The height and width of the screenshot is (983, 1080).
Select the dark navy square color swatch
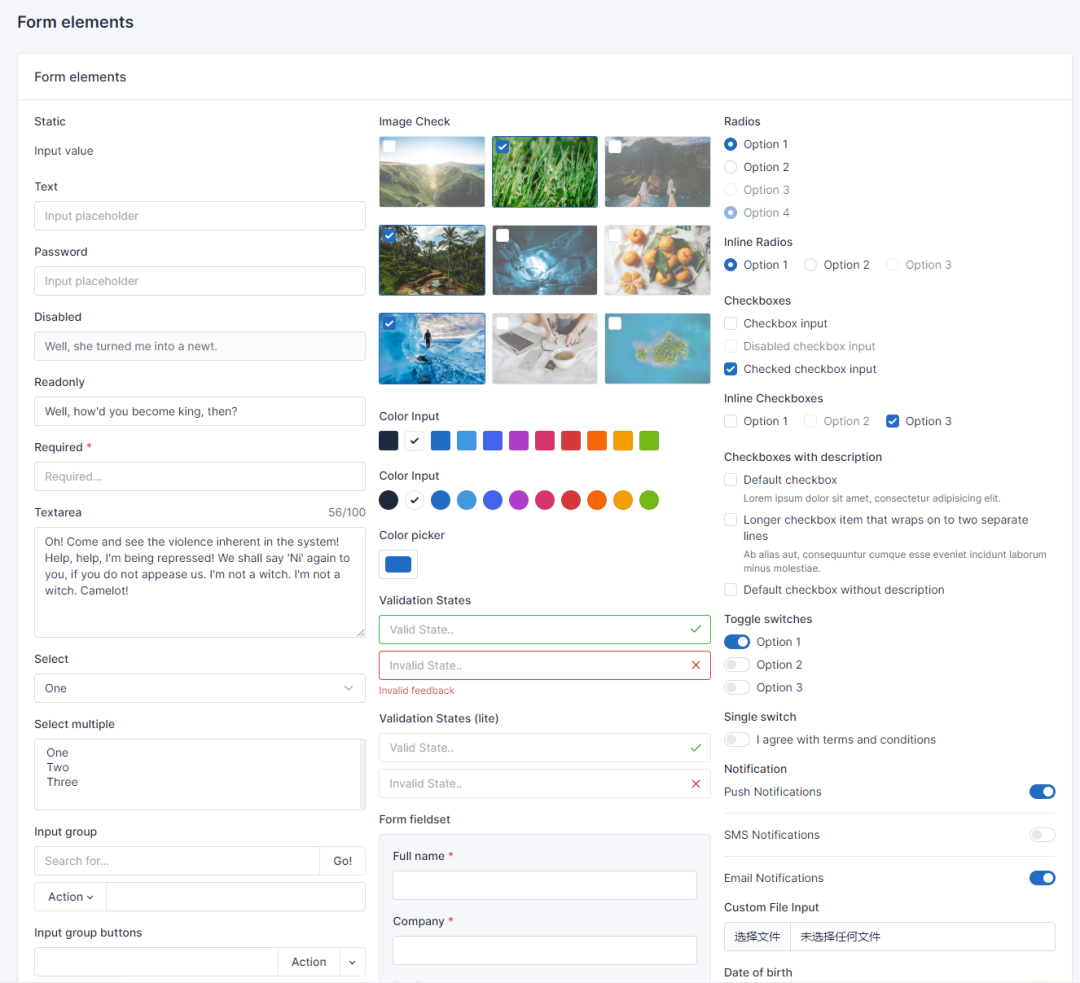pyautogui.click(x=388, y=440)
